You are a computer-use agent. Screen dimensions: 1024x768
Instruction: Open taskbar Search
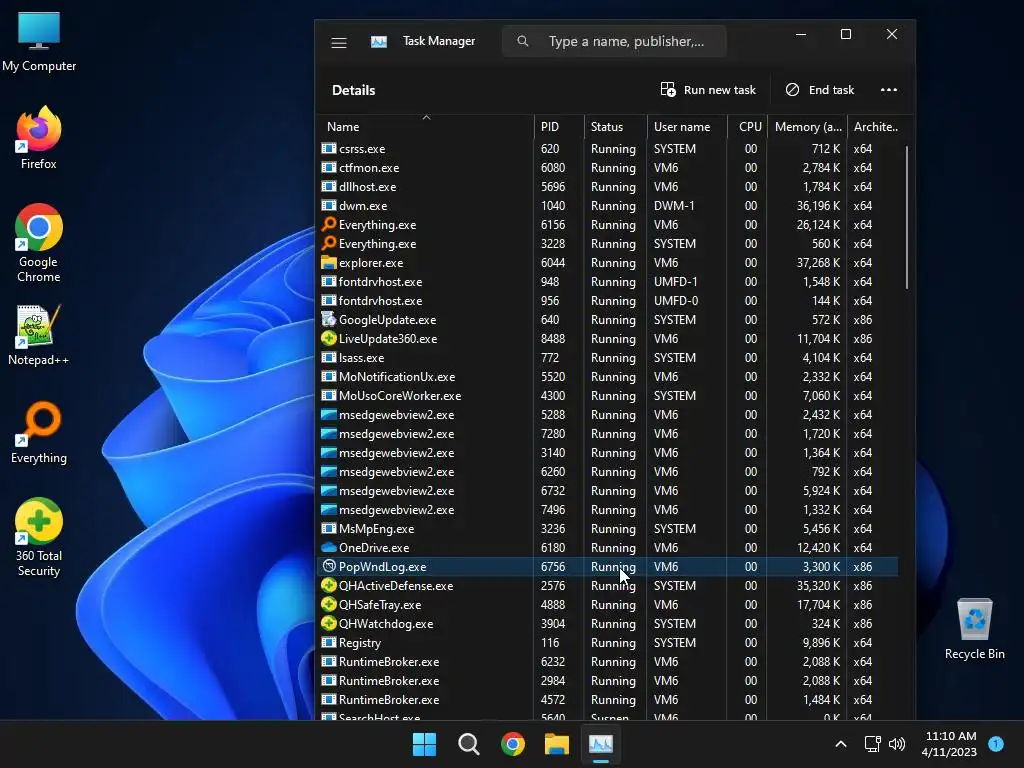[x=468, y=744]
